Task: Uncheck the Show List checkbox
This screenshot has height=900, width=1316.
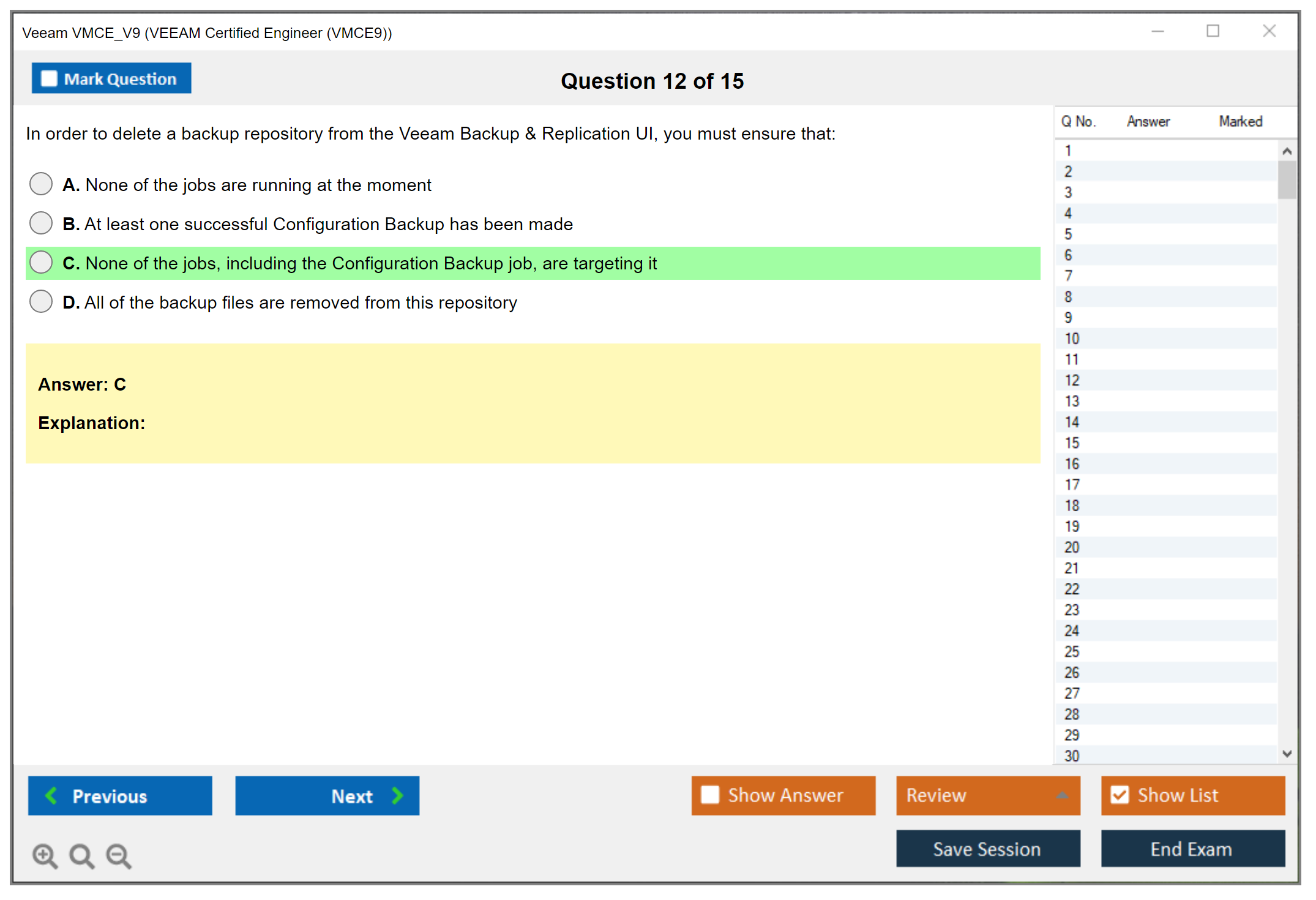Action: 1120,795
